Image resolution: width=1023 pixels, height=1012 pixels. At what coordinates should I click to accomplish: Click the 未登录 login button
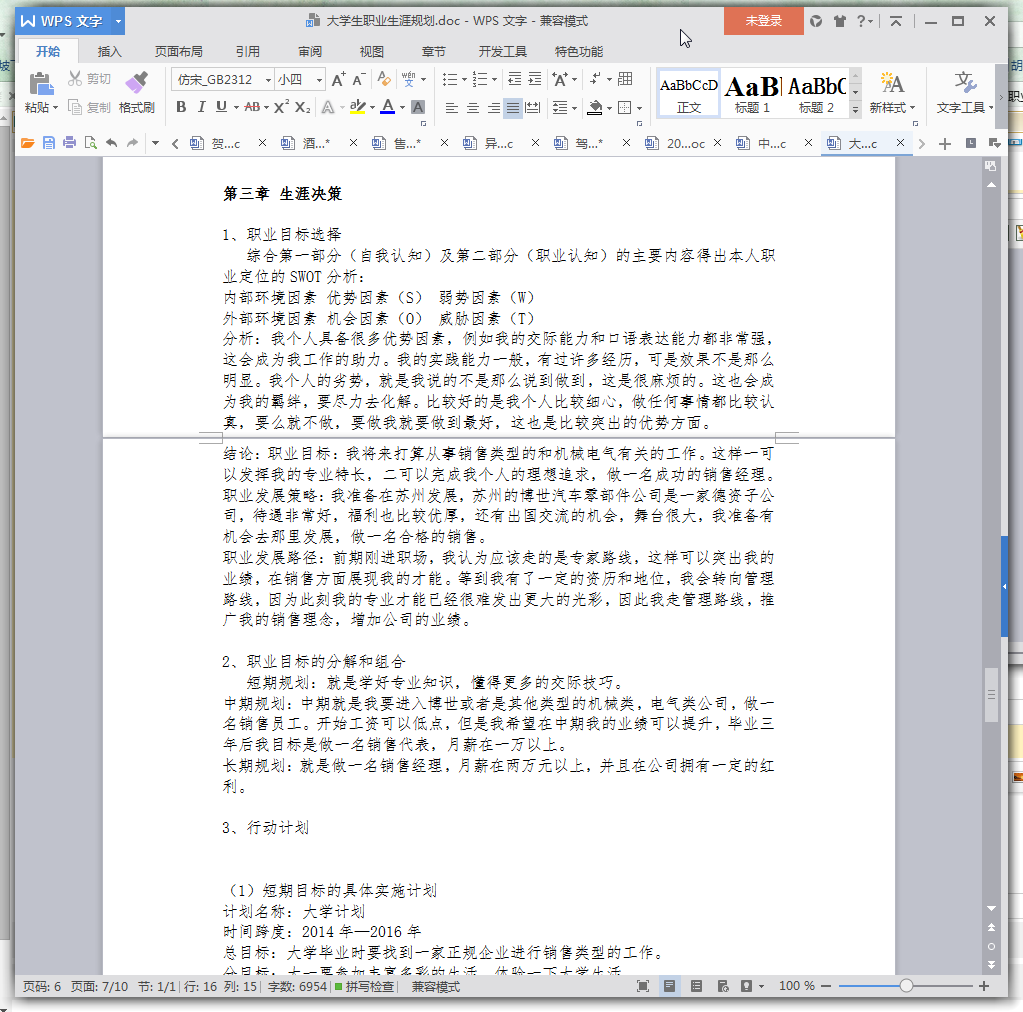pyautogui.click(x=763, y=21)
